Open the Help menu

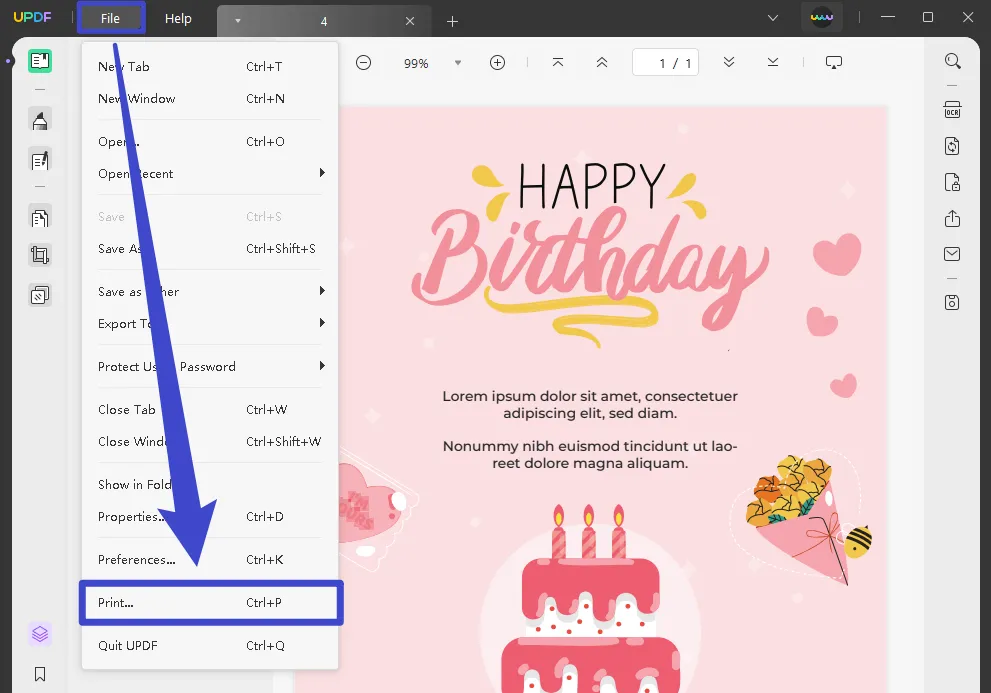pos(179,18)
